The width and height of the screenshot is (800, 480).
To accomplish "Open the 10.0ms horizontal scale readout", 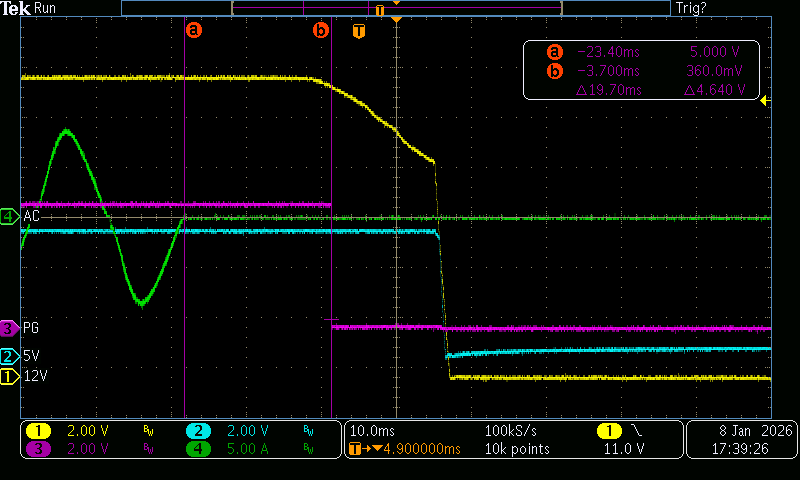I will (370, 431).
